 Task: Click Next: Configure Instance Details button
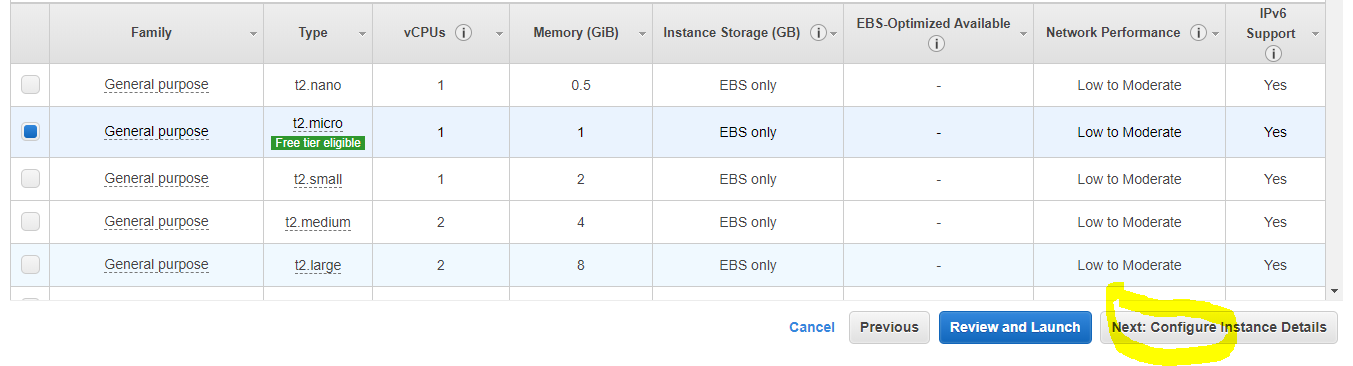point(1219,327)
